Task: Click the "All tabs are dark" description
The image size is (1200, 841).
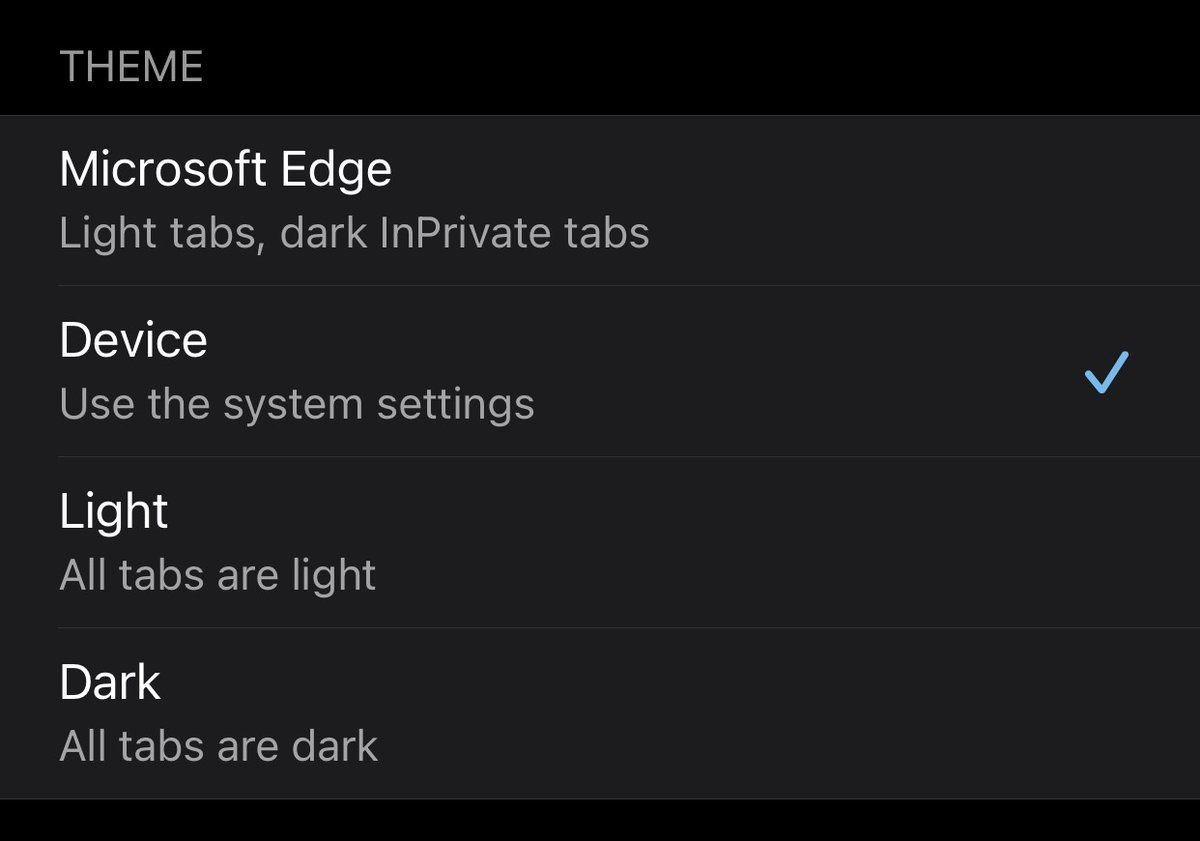Action: [x=218, y=747]
